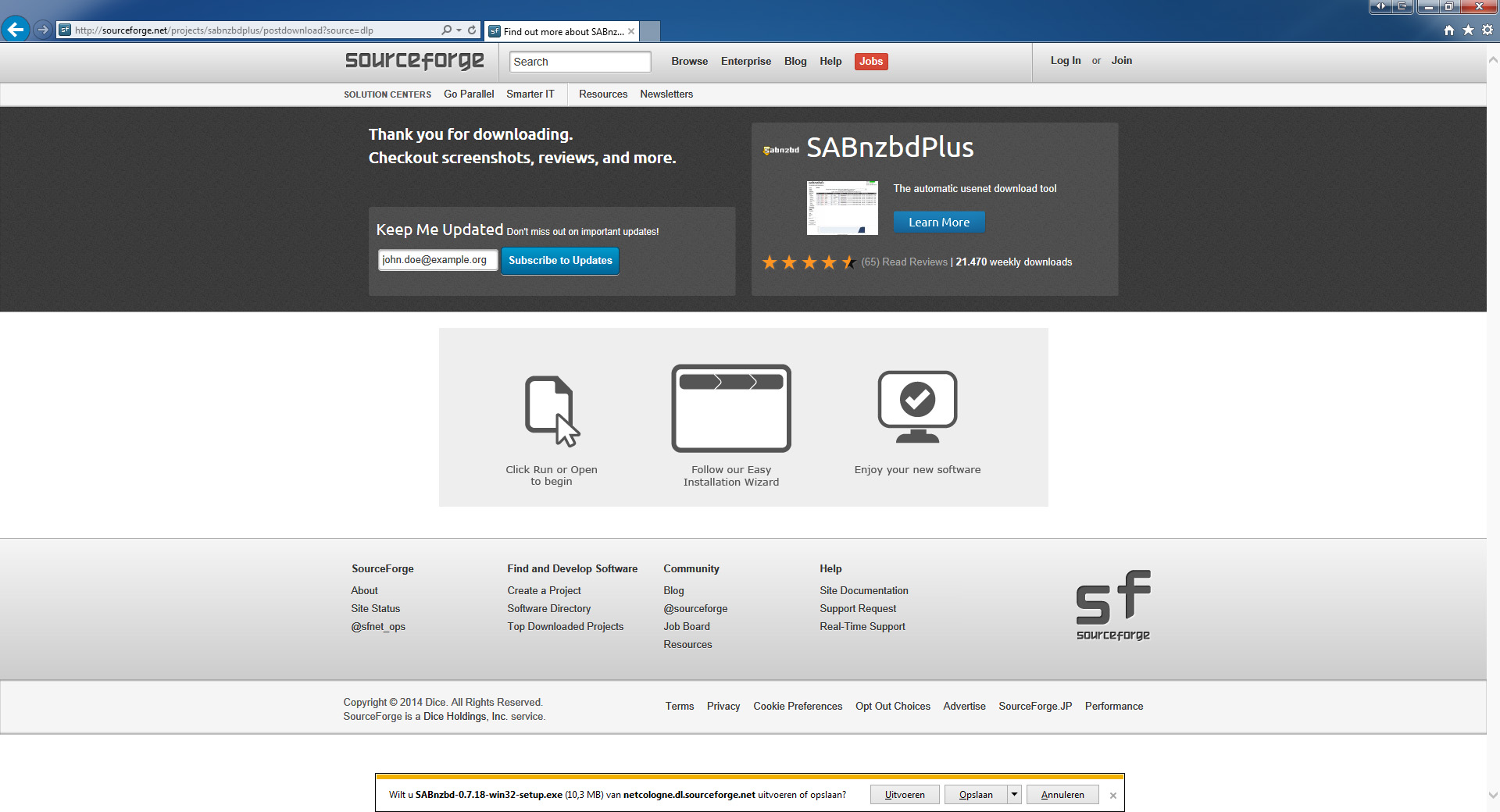1500x812 pixels.
Task: Open the Blog link in top navigation
Action: tap(795, 61)
